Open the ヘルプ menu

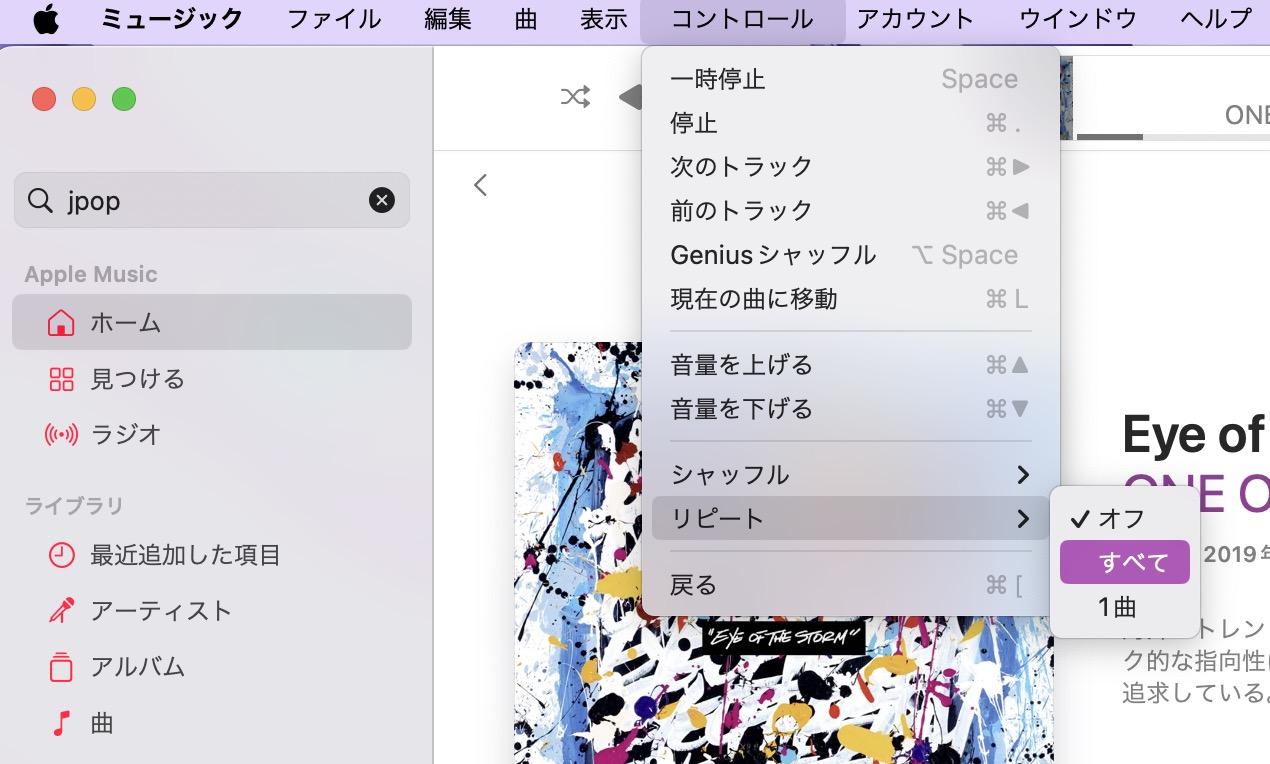coord(1216,19)
